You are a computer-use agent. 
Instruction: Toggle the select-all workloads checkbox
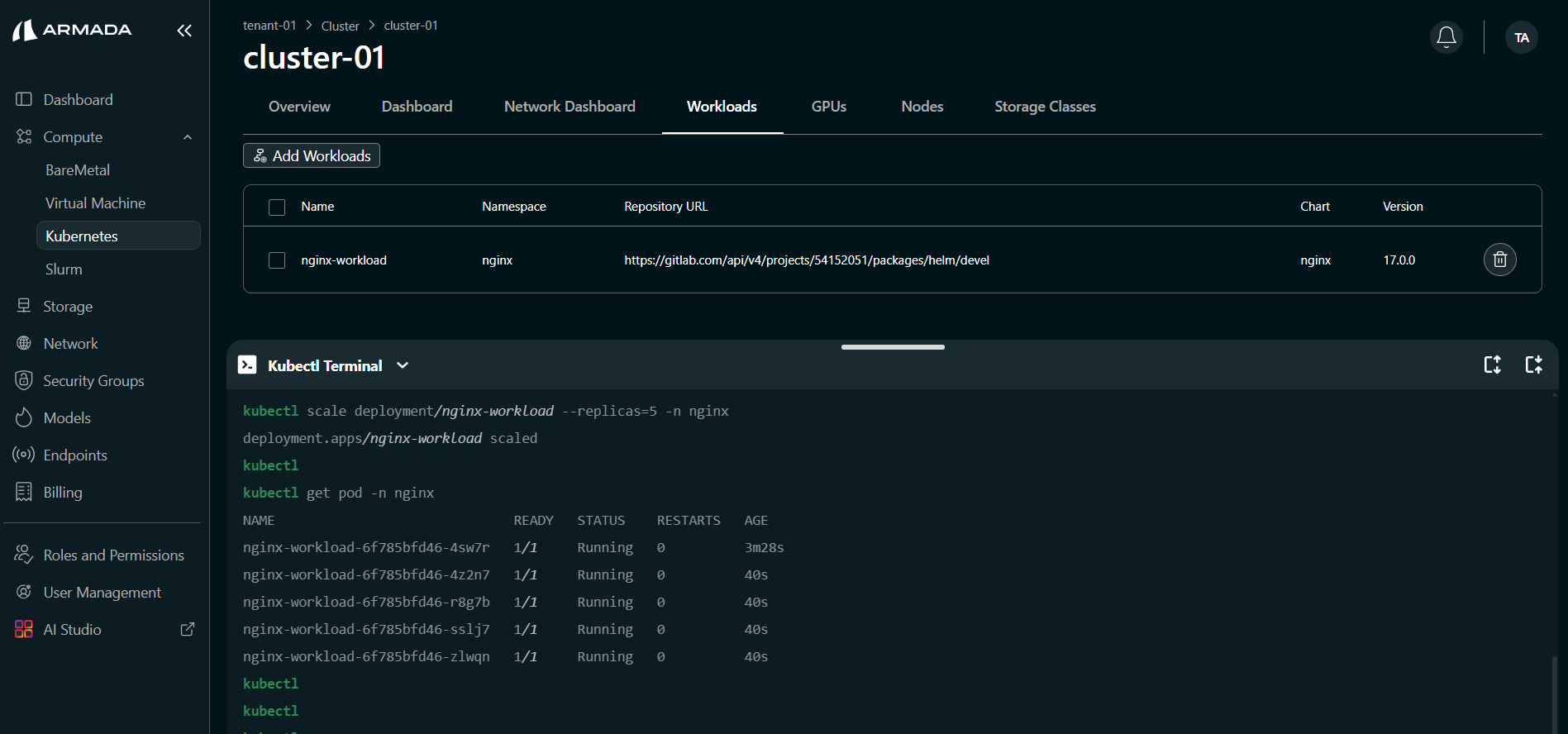[277, 207]
